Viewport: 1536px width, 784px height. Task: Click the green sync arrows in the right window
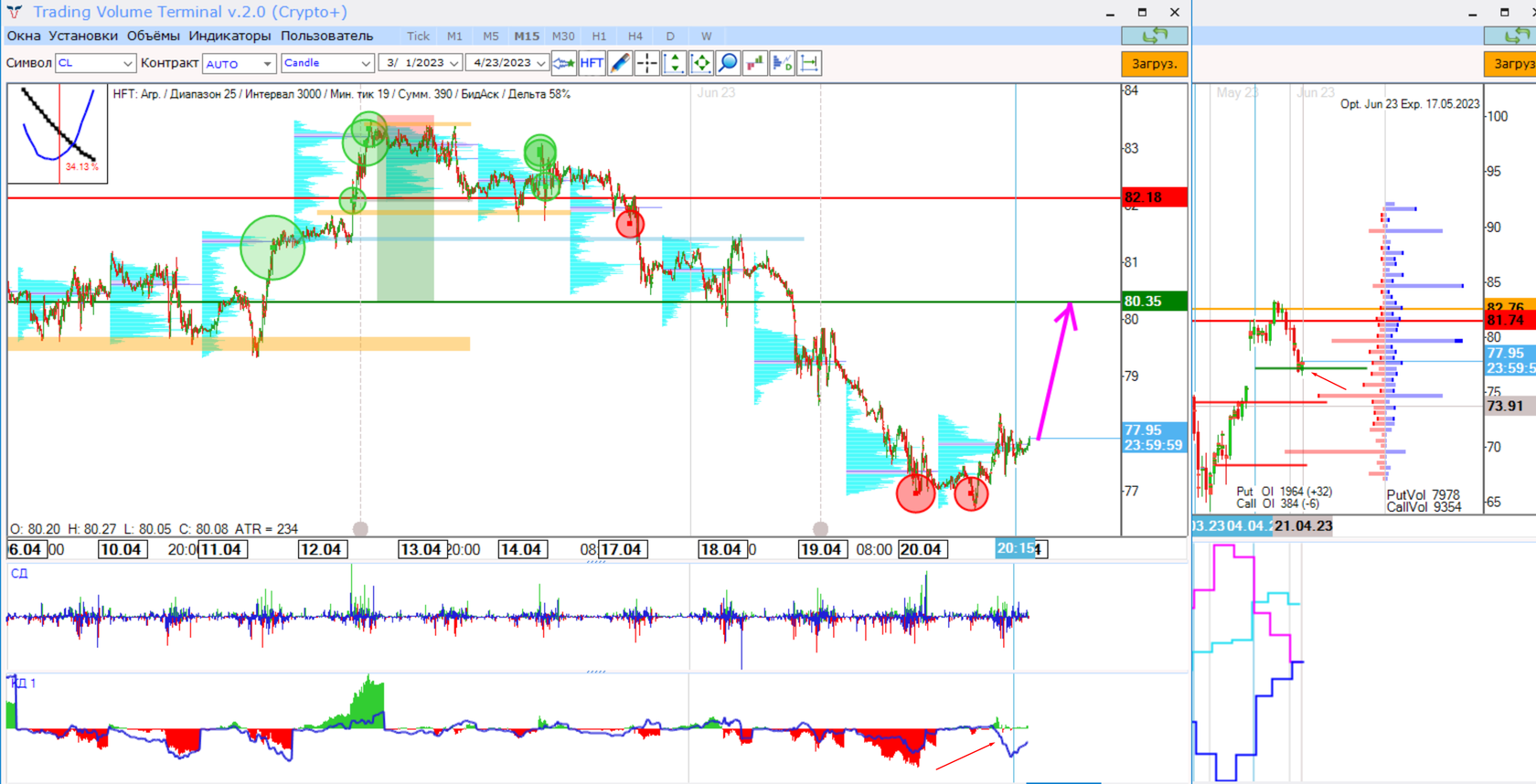(x=1513, y=36)
